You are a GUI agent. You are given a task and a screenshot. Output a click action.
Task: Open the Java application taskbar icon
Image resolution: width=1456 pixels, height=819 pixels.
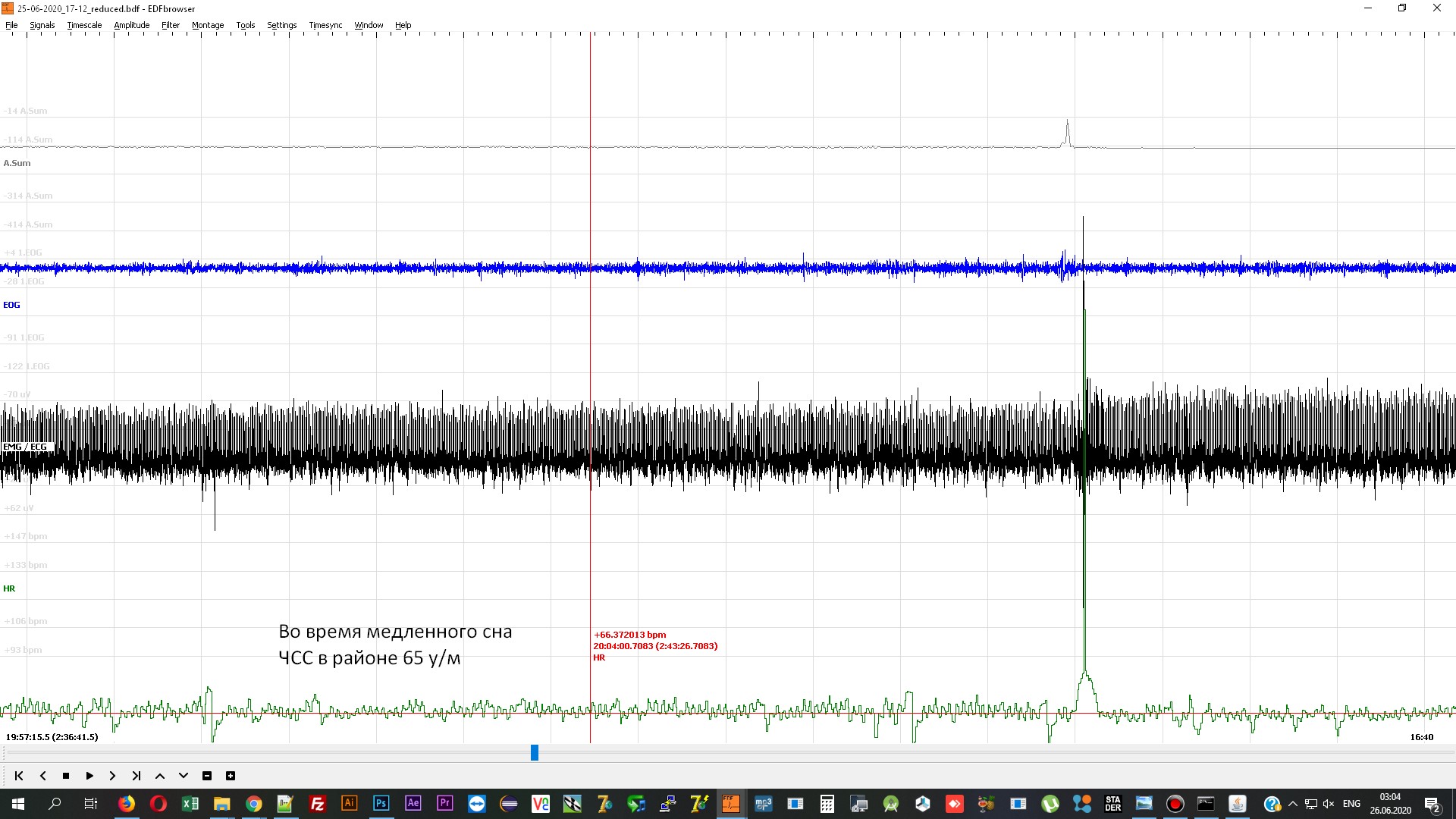[1238, 804]
